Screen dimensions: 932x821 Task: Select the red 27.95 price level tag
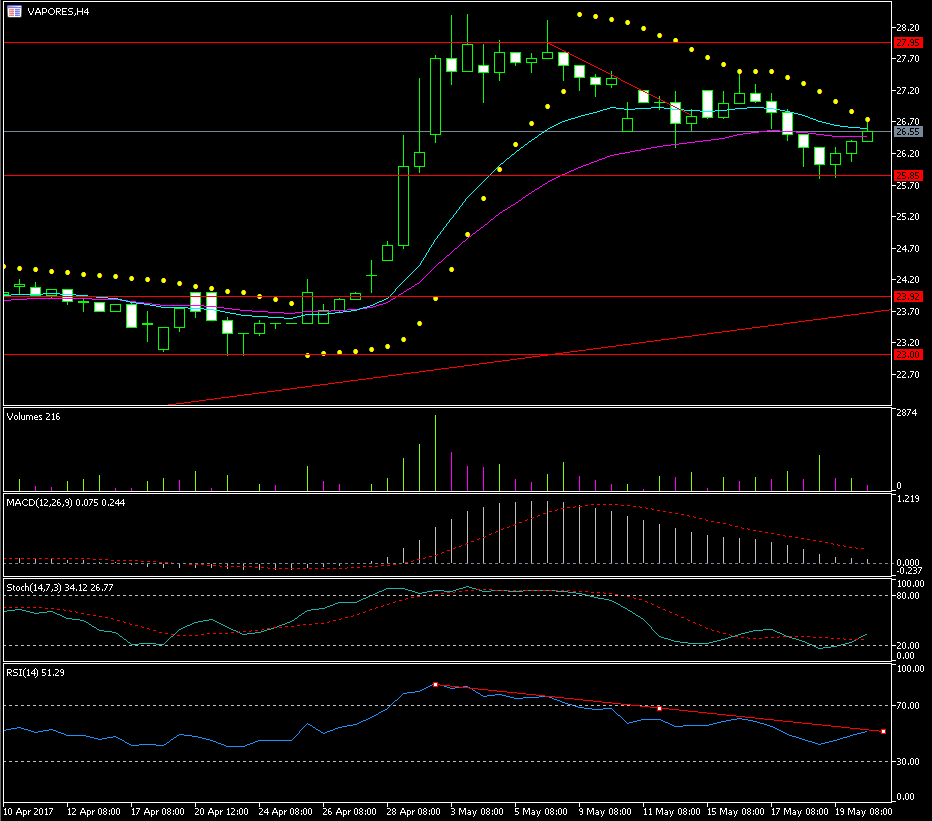click(x=907, y=43)
